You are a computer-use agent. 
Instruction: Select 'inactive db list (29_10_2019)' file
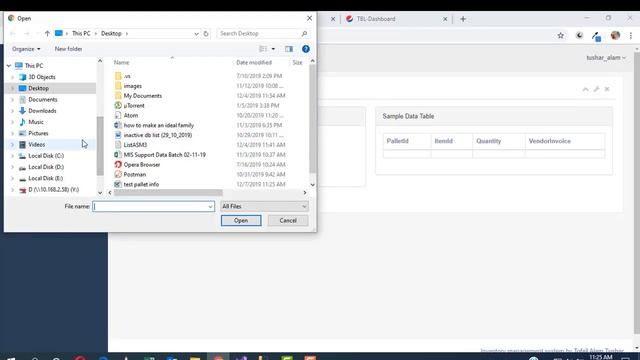[158, 135]
